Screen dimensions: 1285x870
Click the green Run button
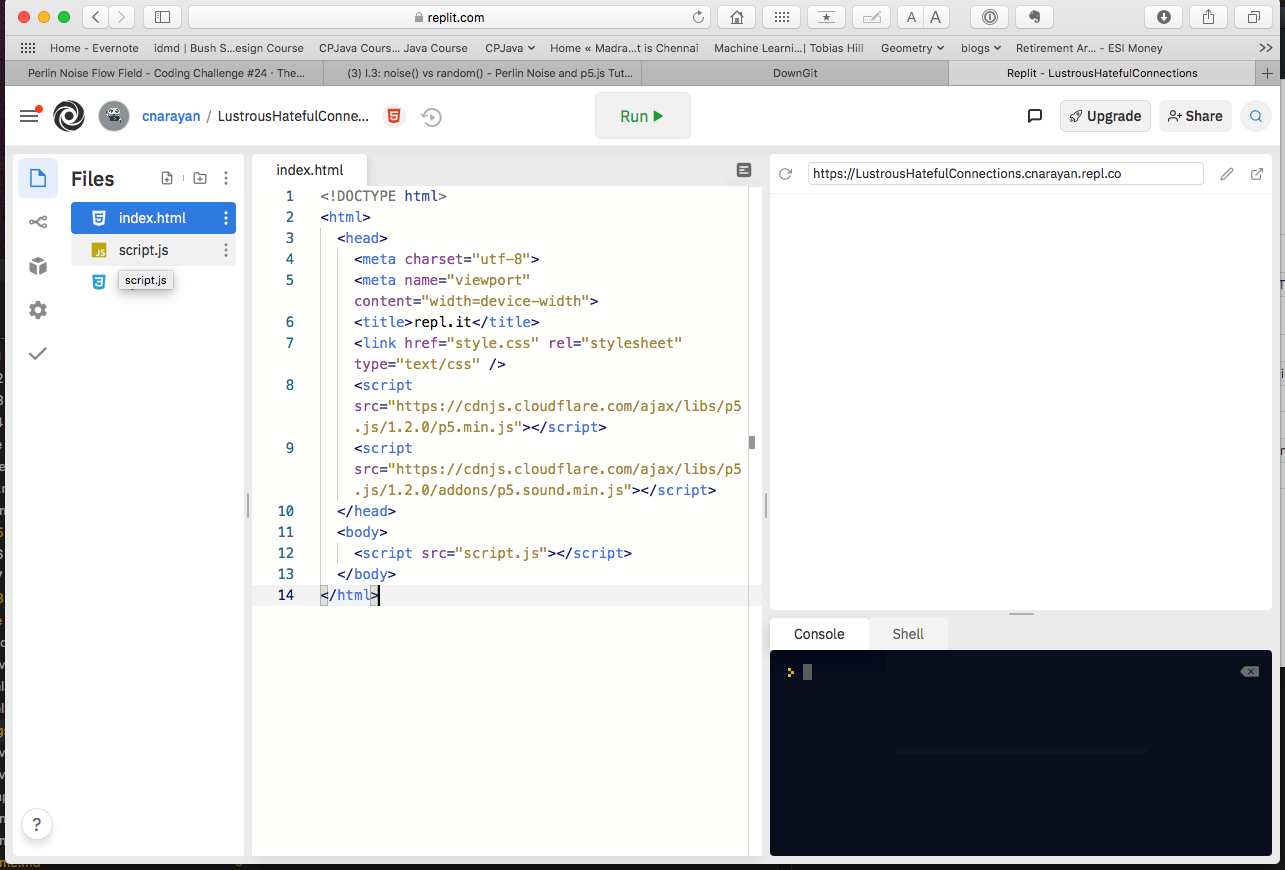(x=643, y=116)
